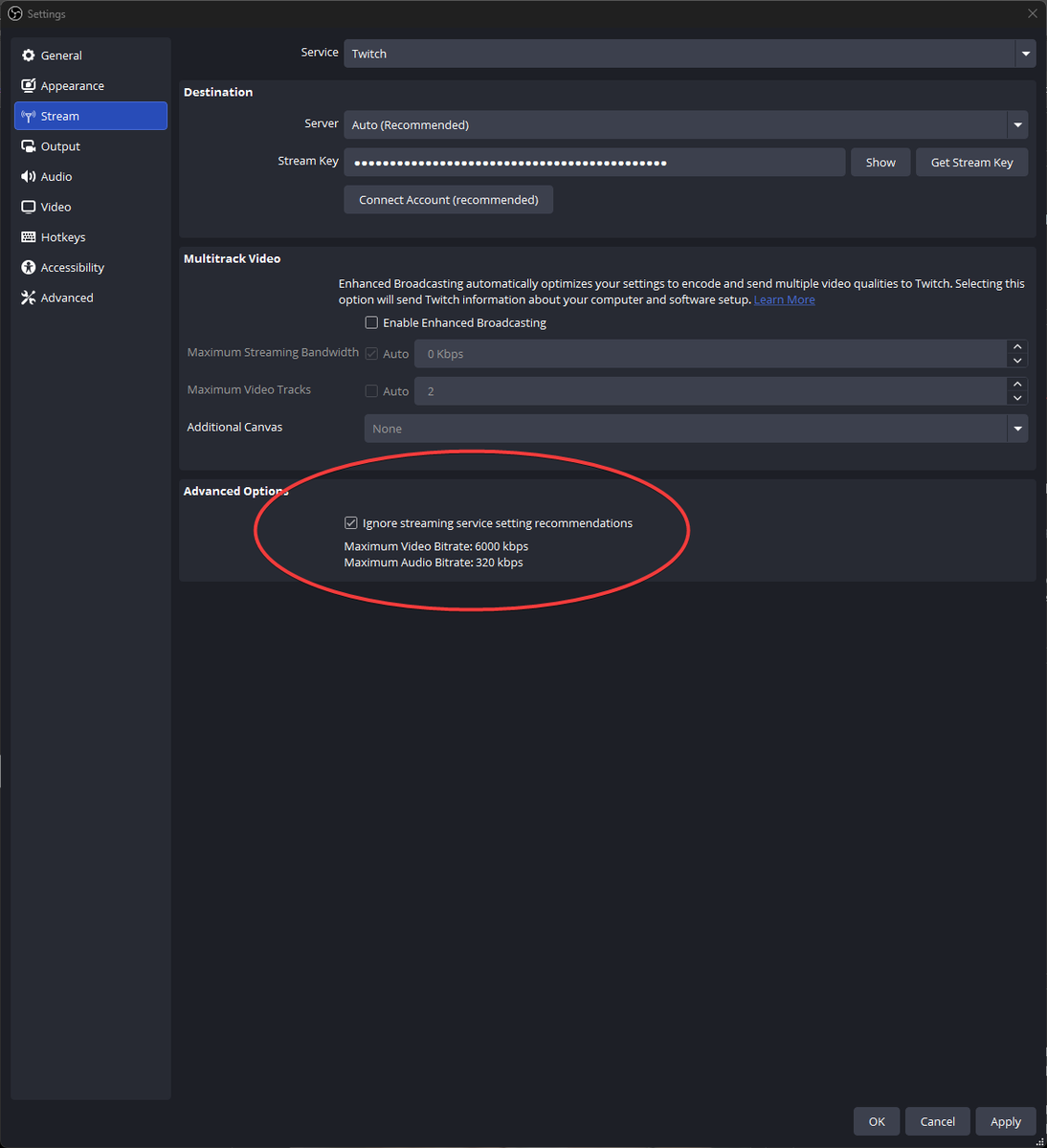Click the Server dropdown arrow

pyautogui.click(x=1017, y=124)
